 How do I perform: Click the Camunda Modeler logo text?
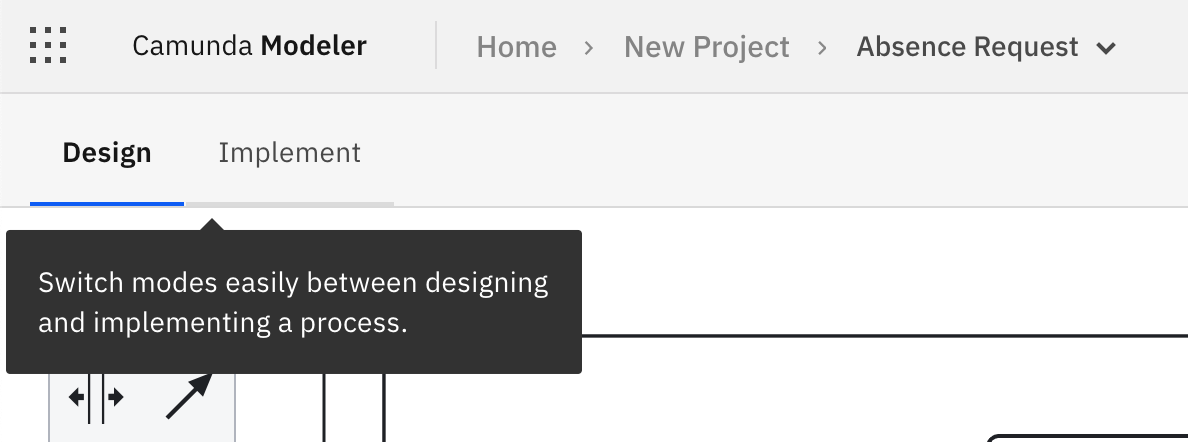[x=249, y=46]
